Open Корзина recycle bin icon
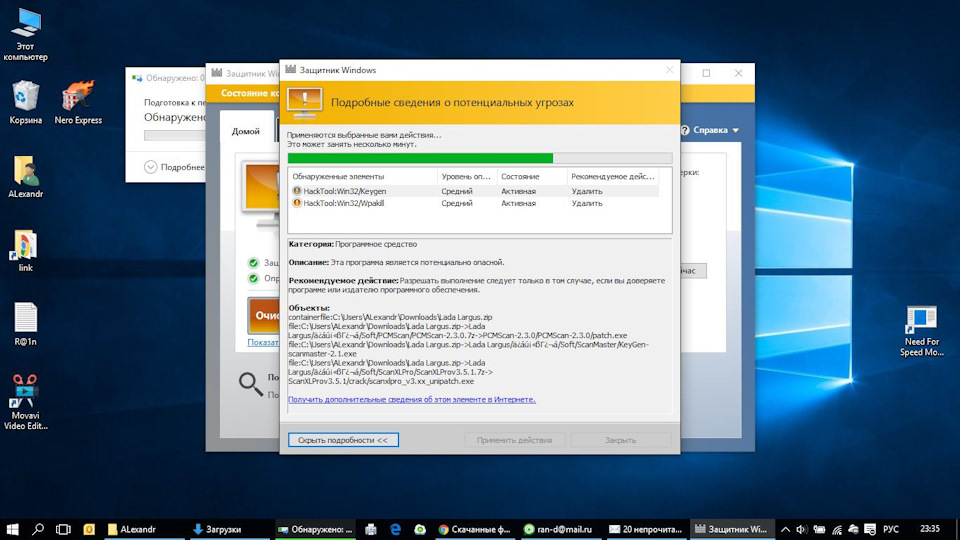 (25, 102)
